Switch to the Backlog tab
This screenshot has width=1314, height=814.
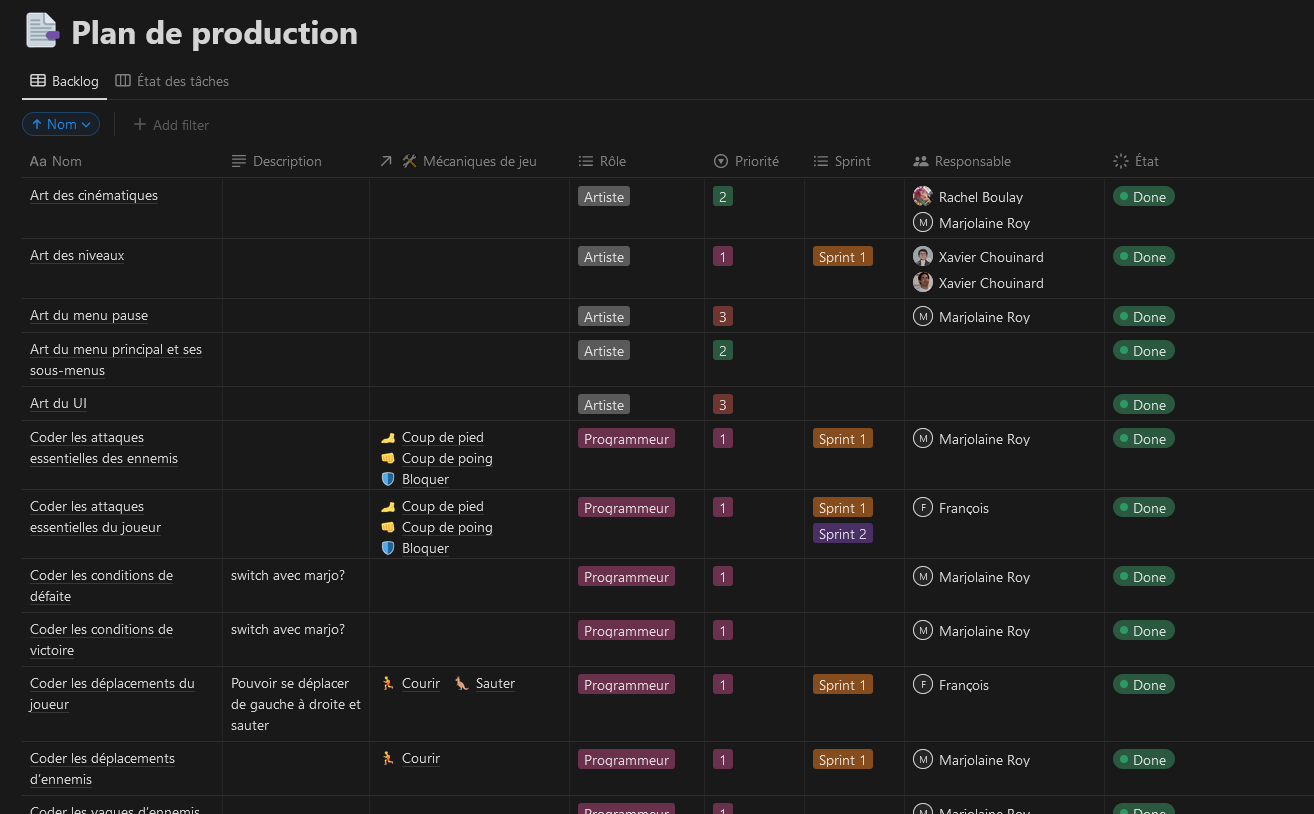point(65,81)
